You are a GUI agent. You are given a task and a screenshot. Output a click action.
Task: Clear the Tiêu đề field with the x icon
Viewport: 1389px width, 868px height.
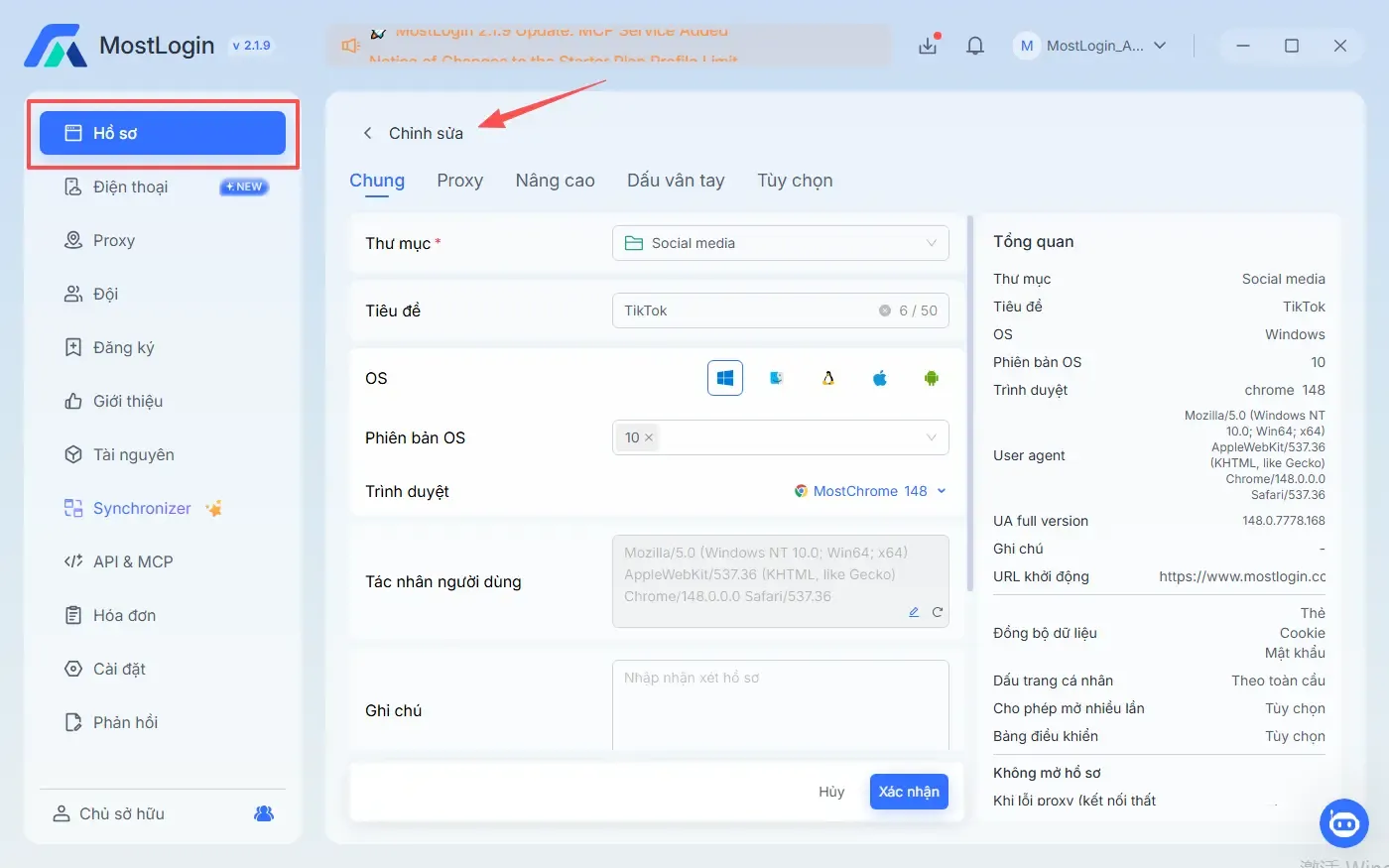pyautogui.click(x=885, y=310)
